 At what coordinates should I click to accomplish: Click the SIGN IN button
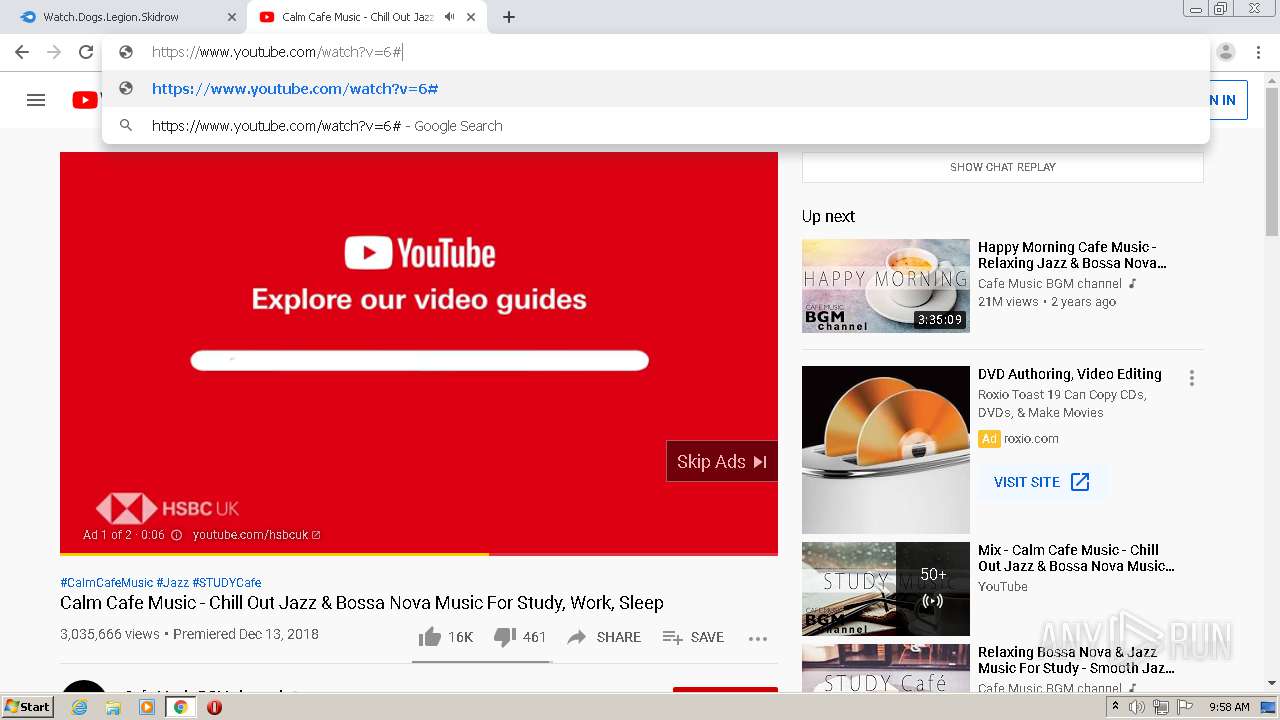tap(1228, 100)
